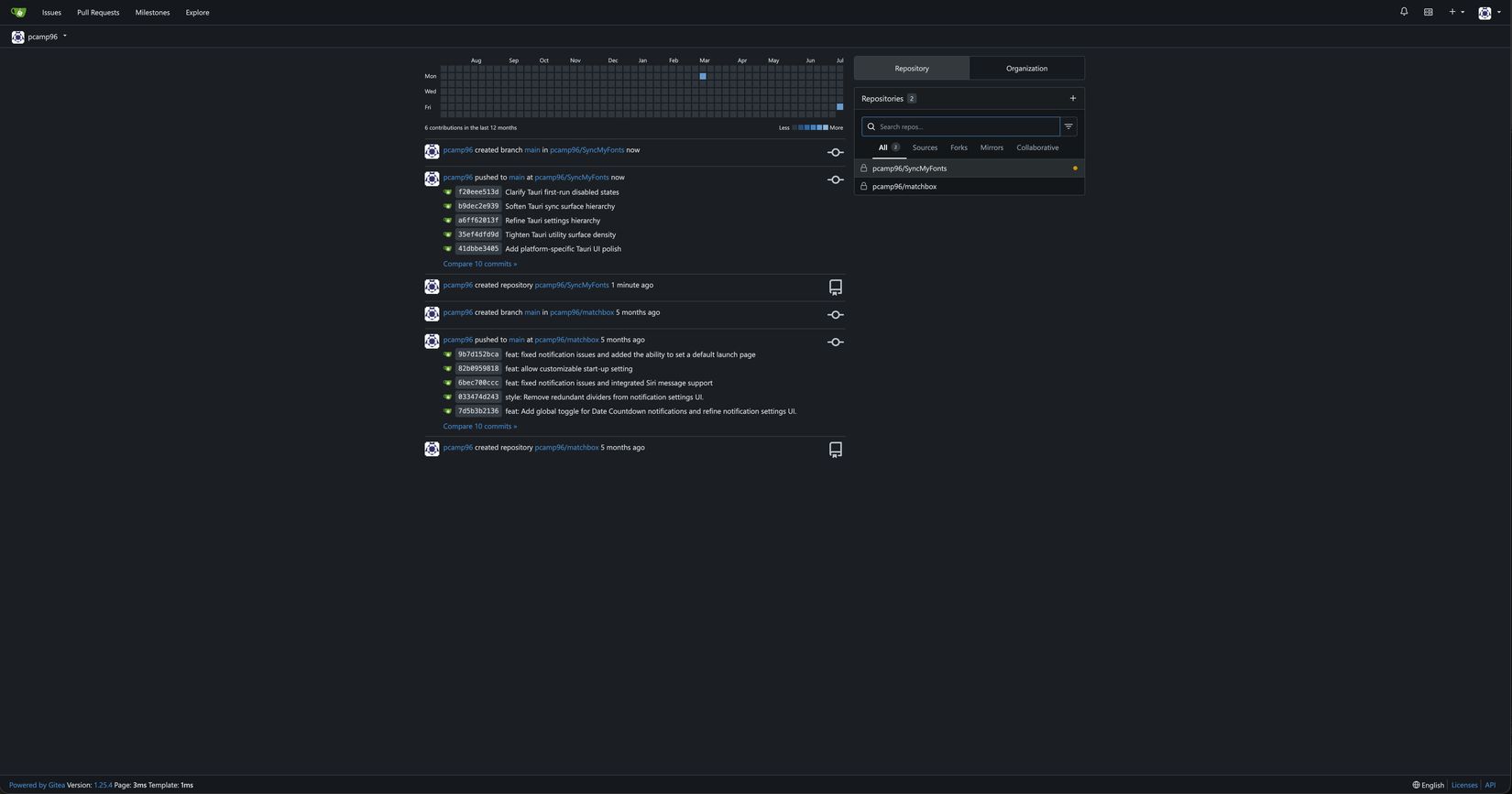Focus the Search repos input field
Viewport: 1512px width, 794px height.
tap(960, 126)
